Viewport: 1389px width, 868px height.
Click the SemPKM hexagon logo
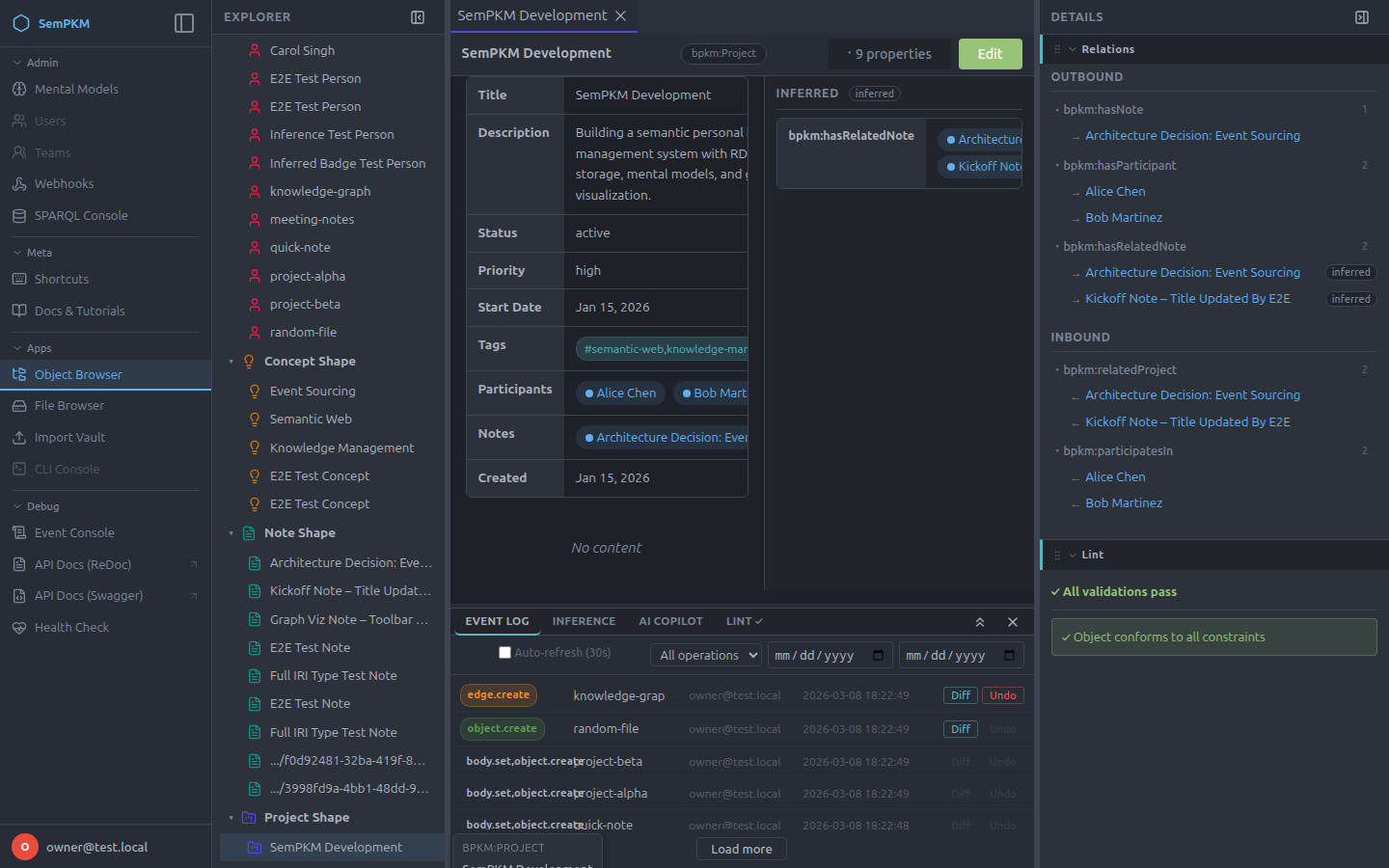click(x=20, y=23)
